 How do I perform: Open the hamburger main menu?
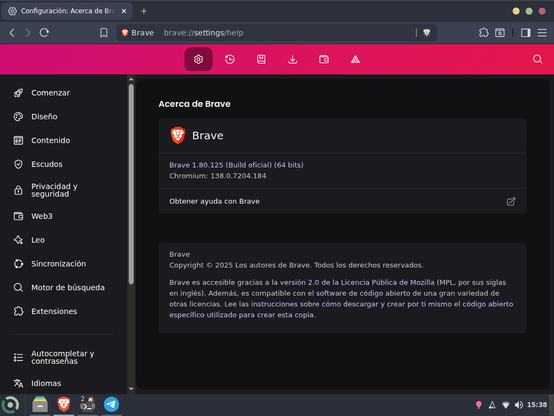542,33
